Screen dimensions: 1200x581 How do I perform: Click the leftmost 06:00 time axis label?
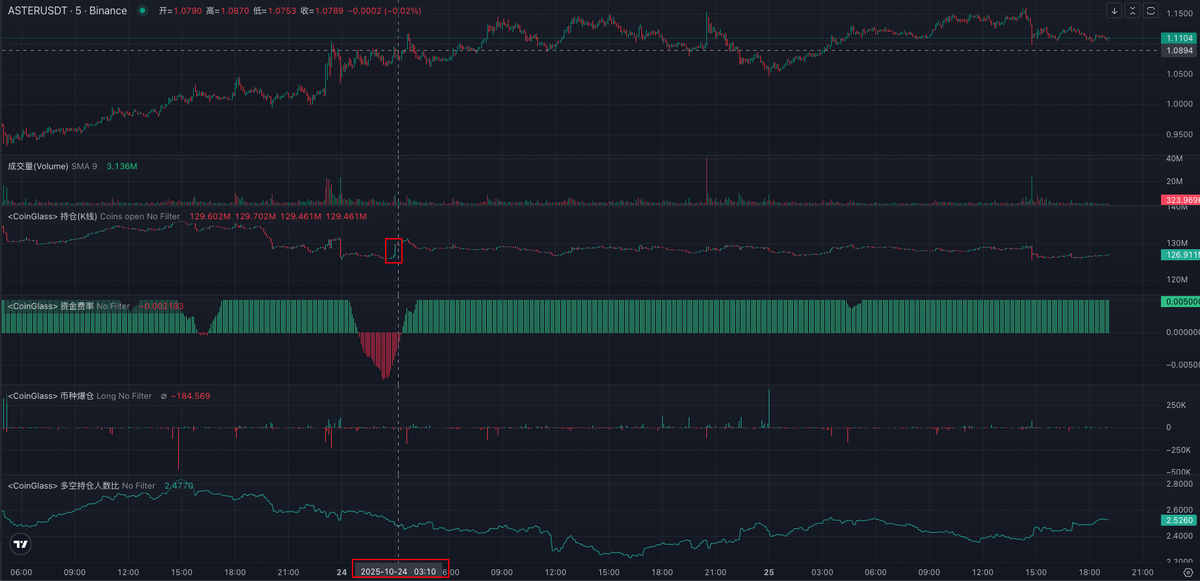21,572
